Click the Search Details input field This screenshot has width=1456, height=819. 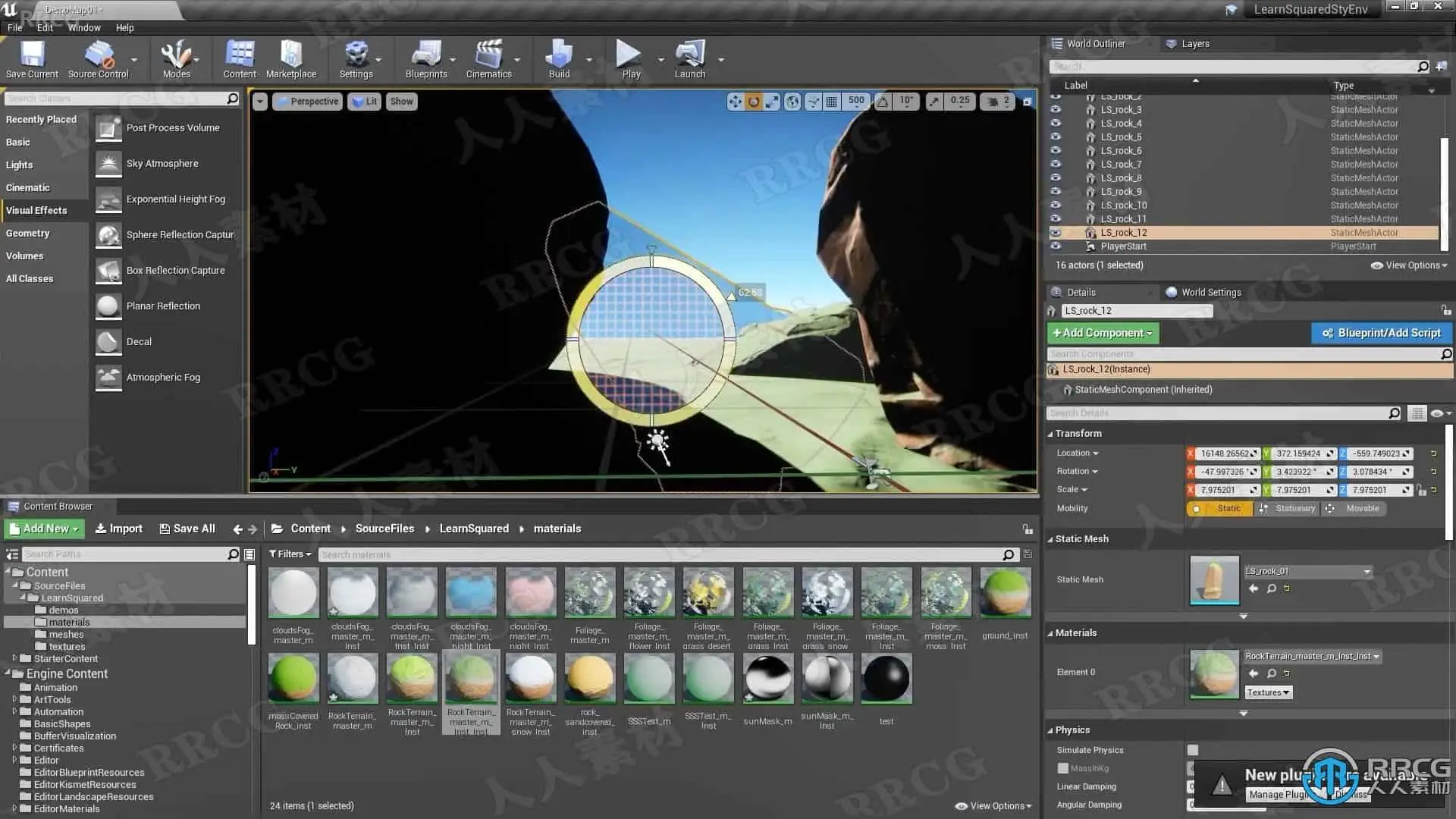click(1217, 413)
